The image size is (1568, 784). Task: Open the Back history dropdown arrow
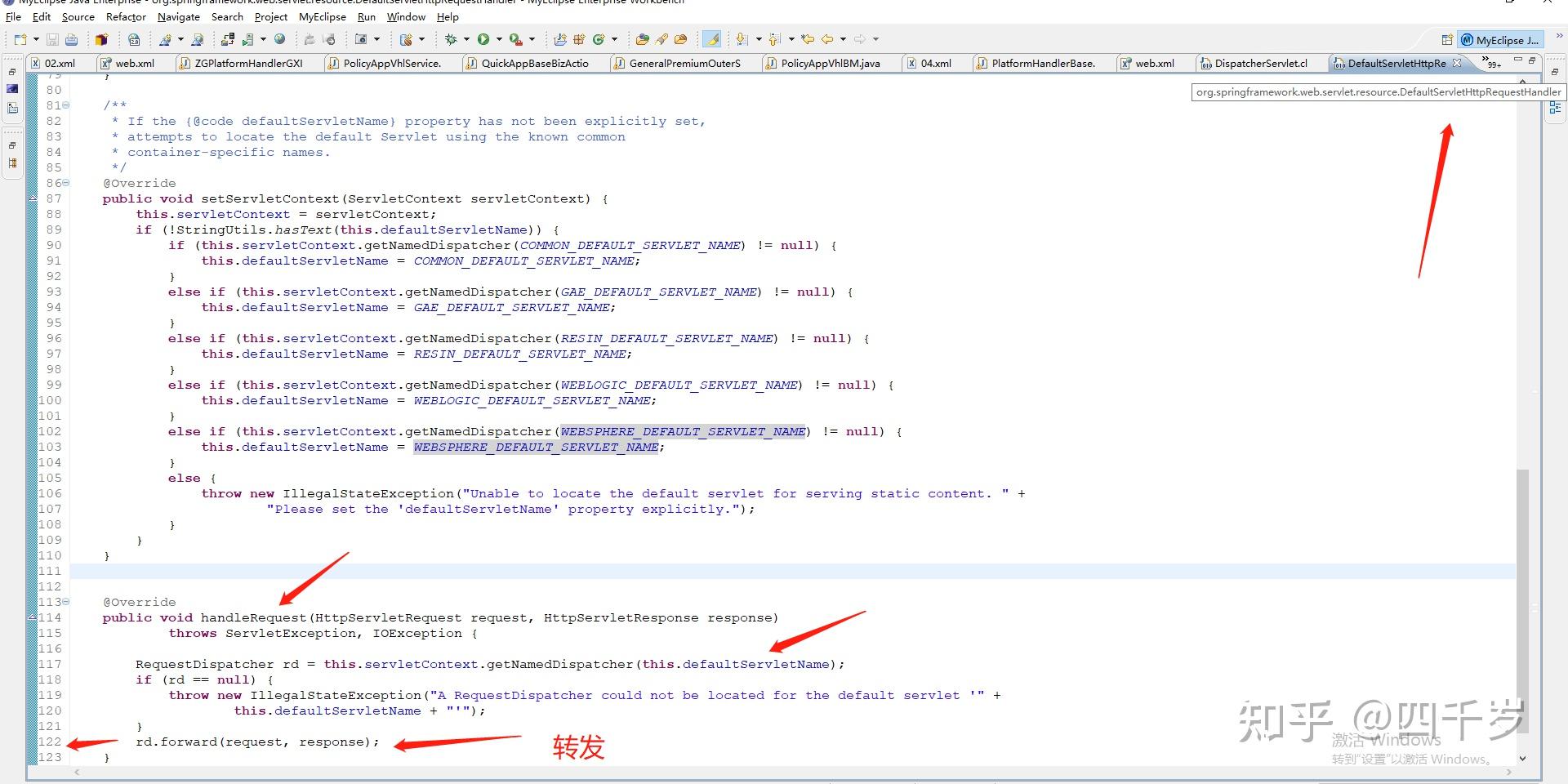pyautogui.click(x=843, y=39)
